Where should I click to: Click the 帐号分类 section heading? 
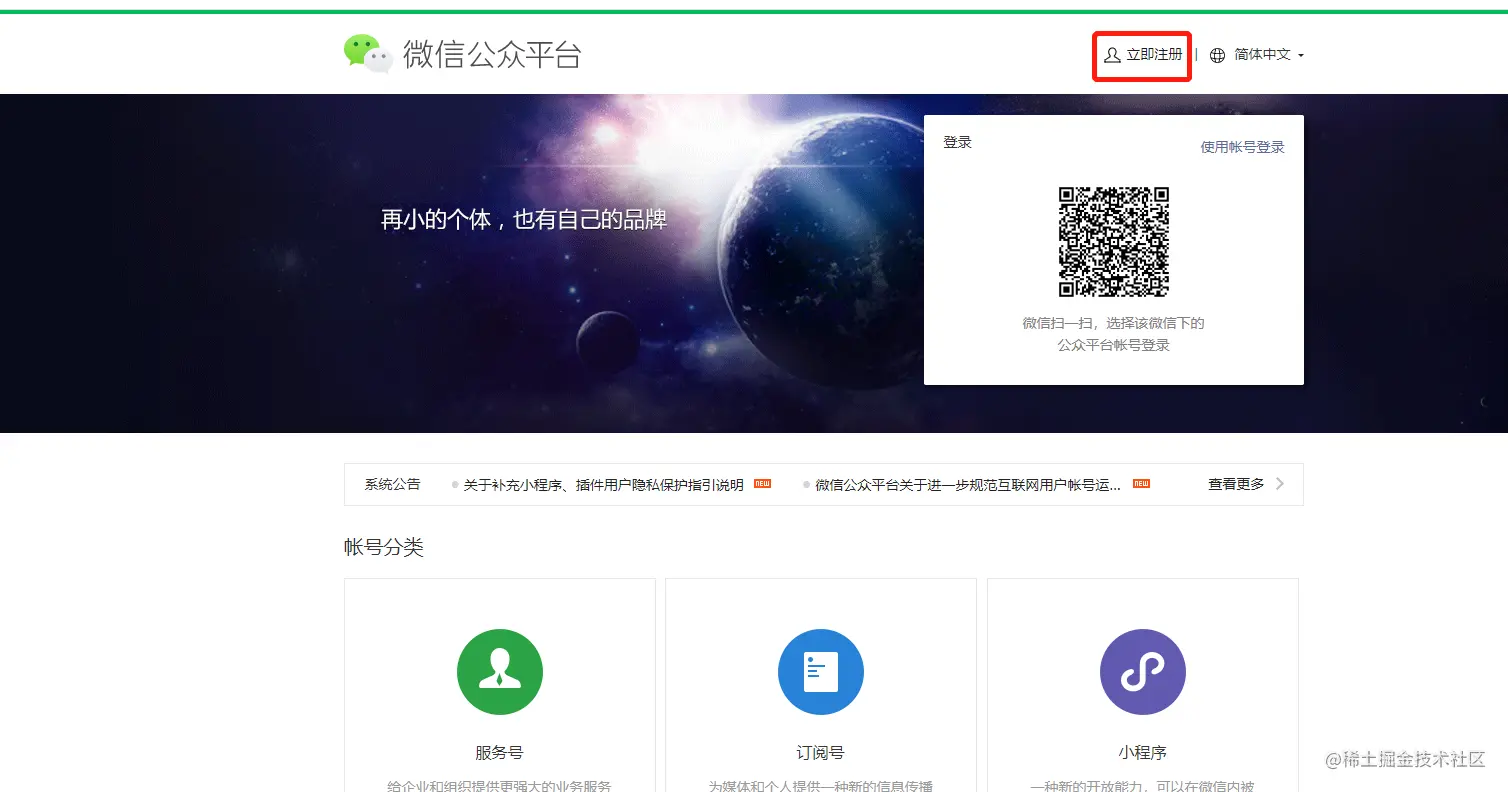pos(384,547)
